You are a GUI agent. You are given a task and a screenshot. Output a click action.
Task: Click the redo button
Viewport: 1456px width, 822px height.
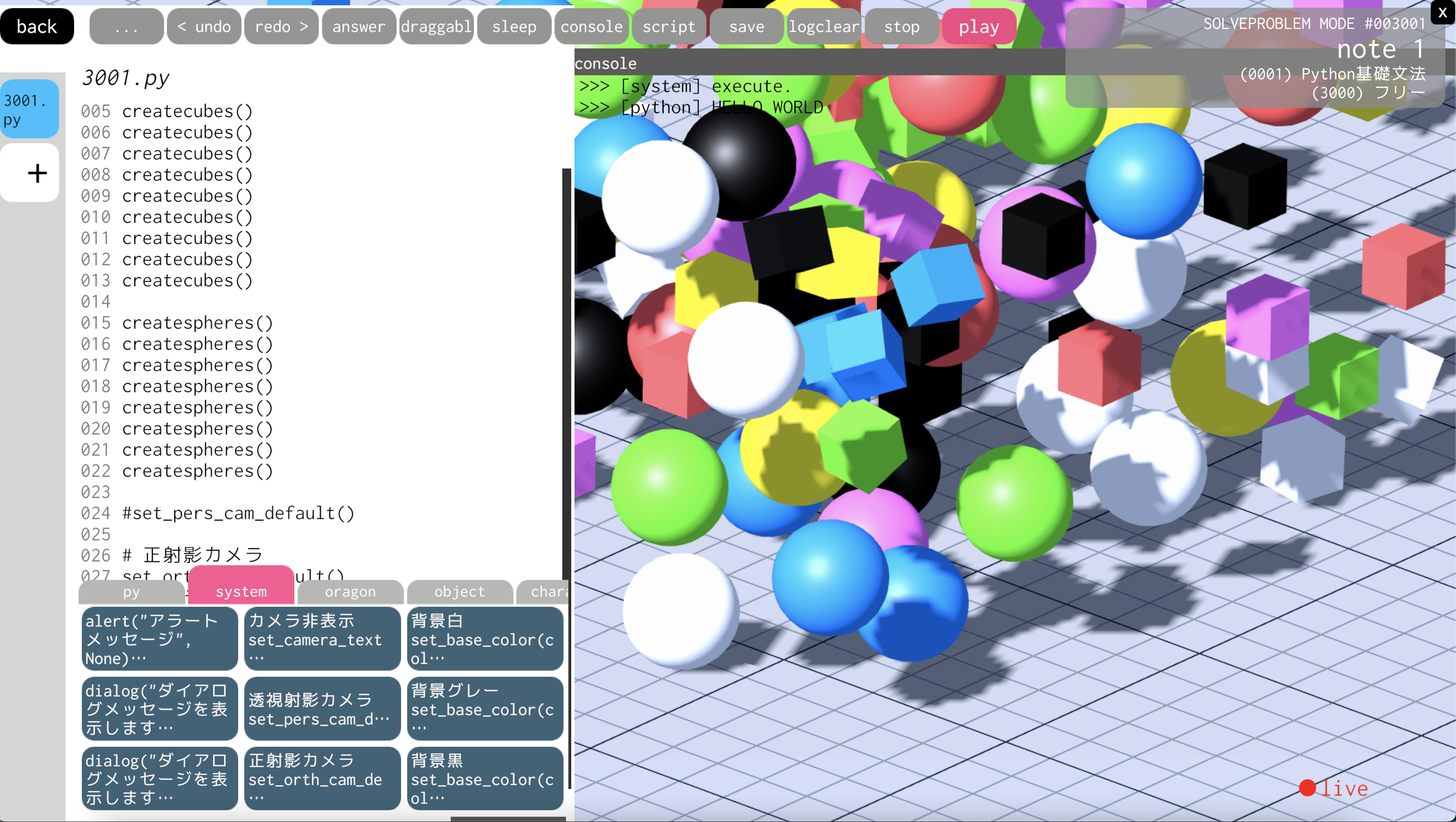click(281, 26)
